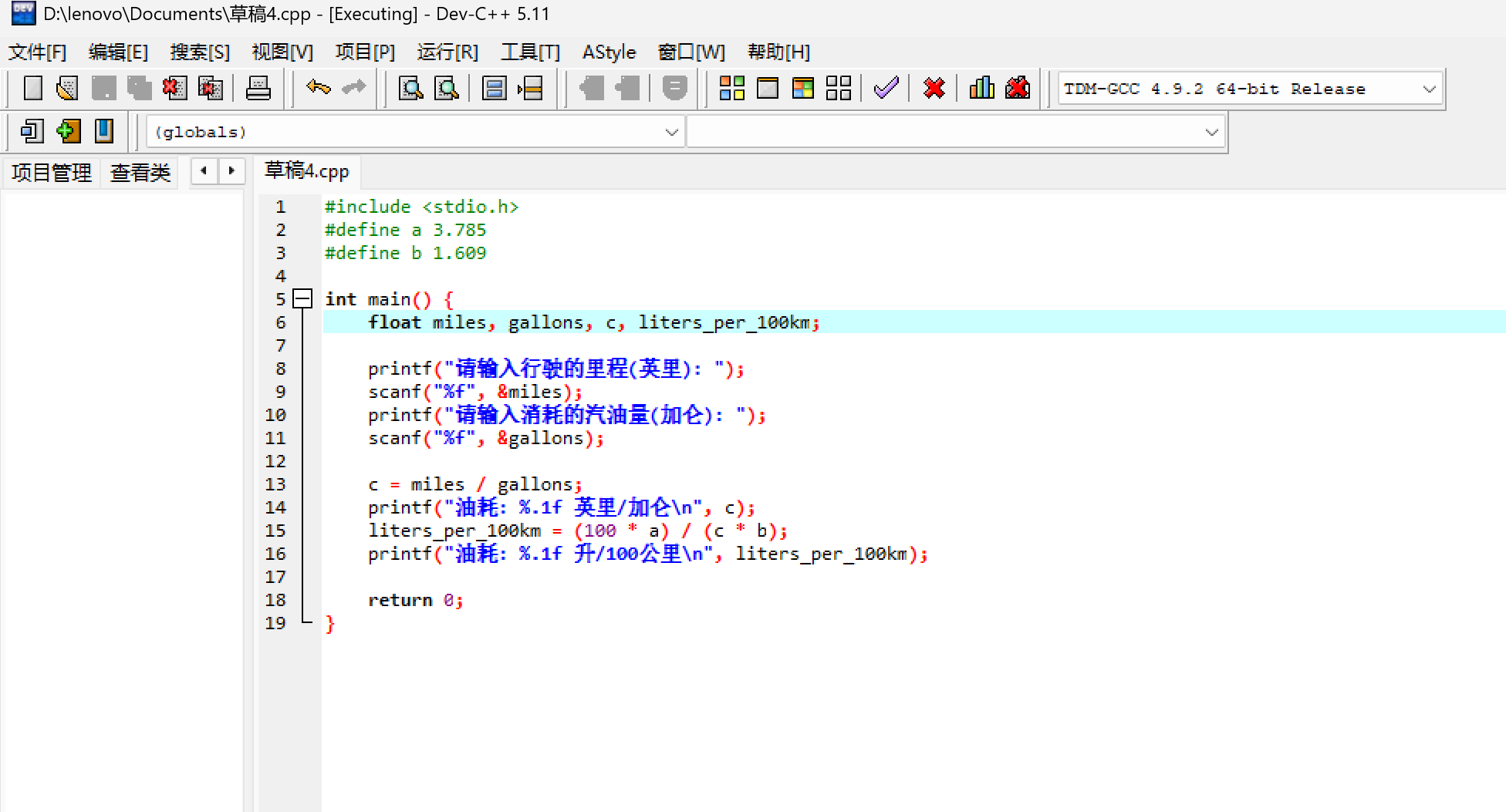The width and height of the screenshot is (1506, 812).
Task: Click the '#define b 1.609' line
Action: [x=406, y=253]
